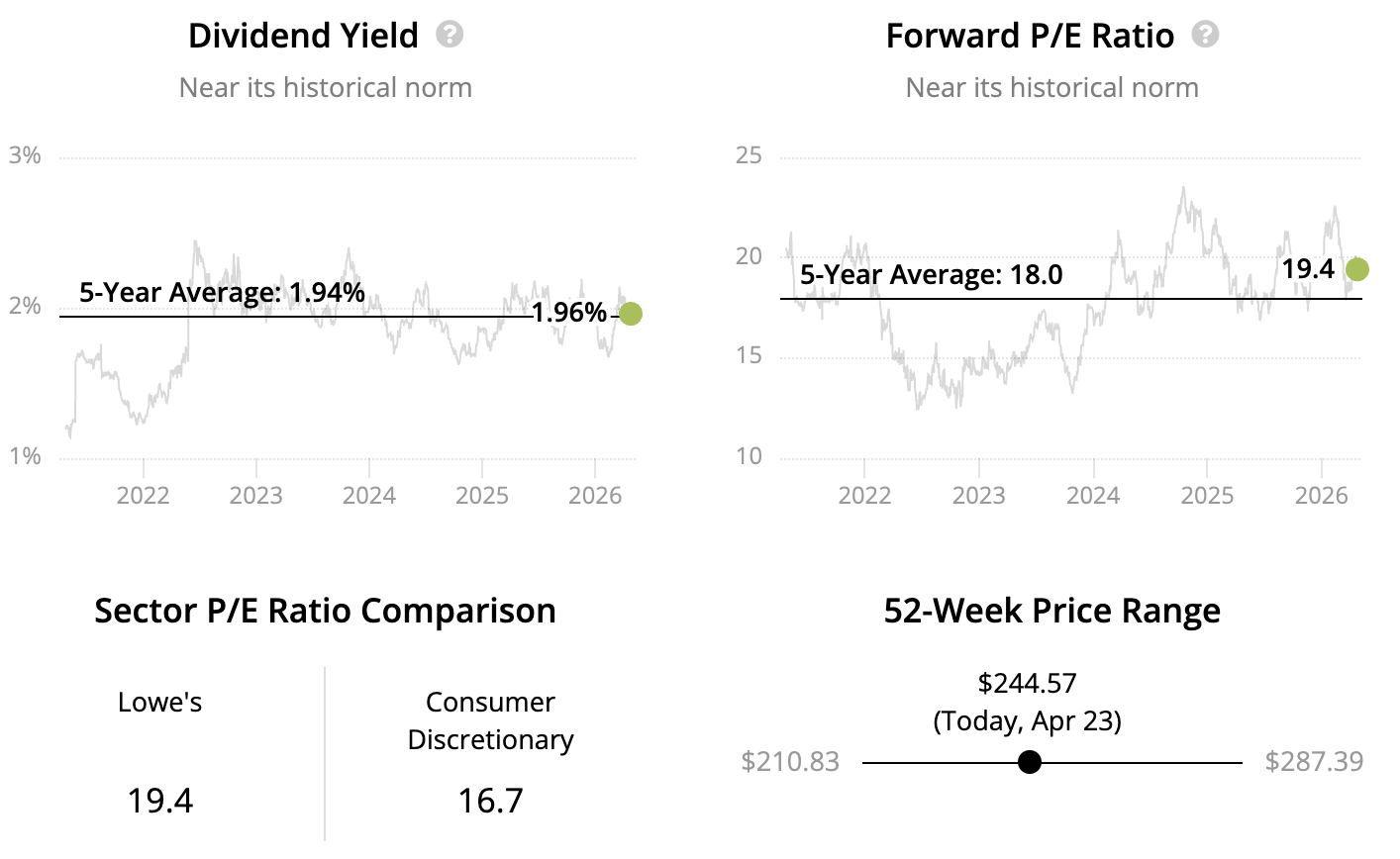This screenshot has width=1400, height=859.
Task: Click the Dividend Yield help question icon
Action: [450, 36]
